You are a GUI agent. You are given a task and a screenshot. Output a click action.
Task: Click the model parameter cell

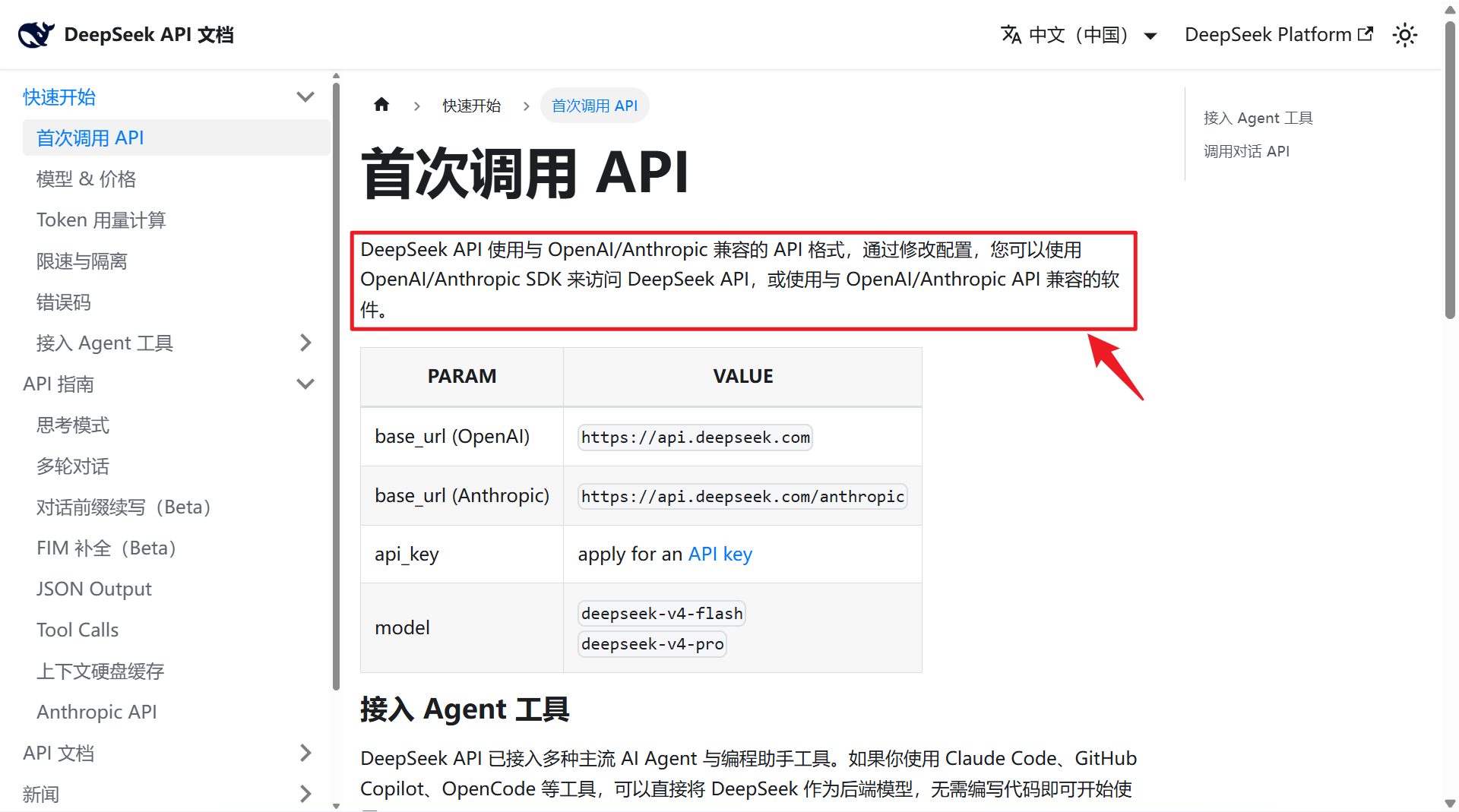coord(462,628)
